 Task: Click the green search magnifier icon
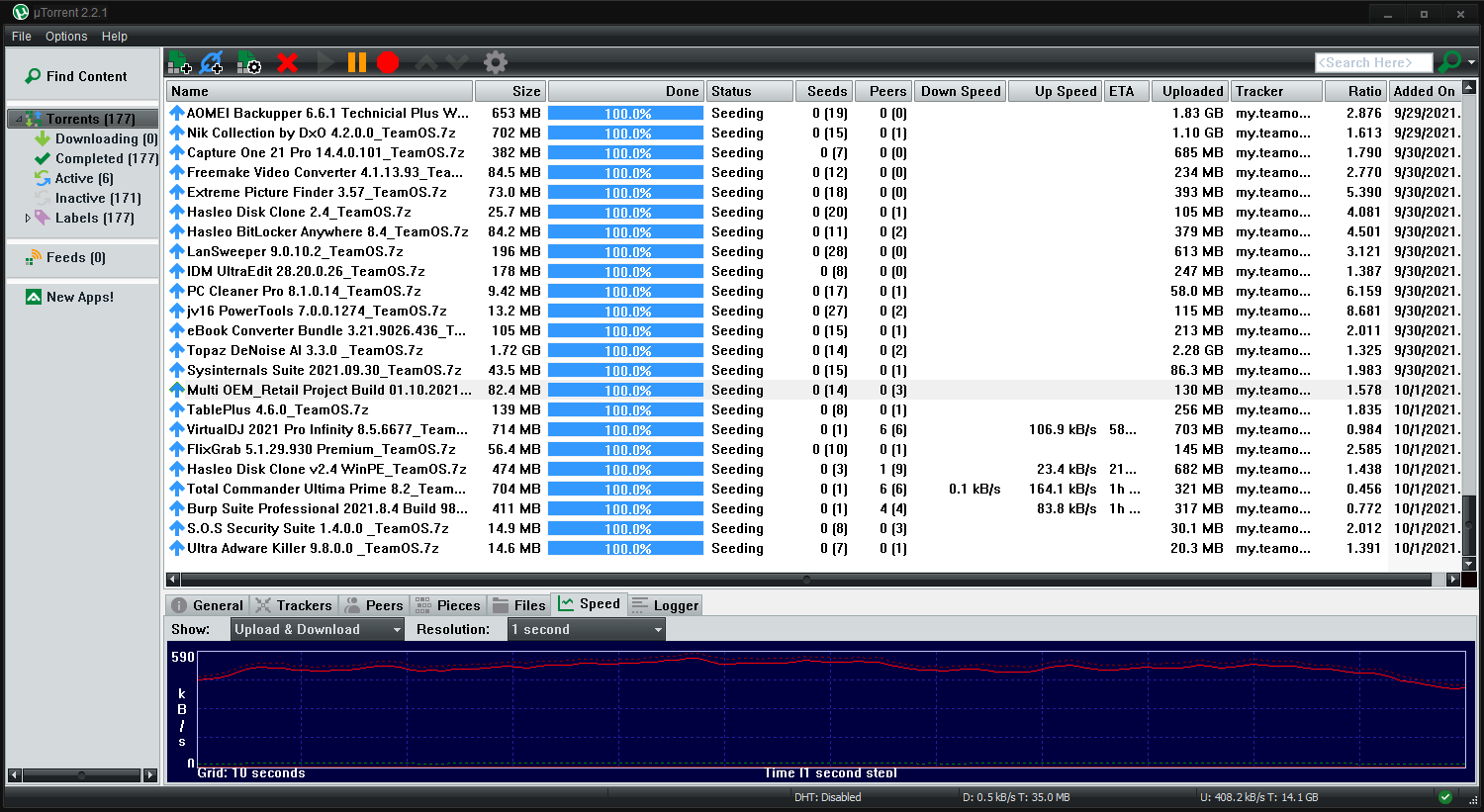(x=1449, y=62)
